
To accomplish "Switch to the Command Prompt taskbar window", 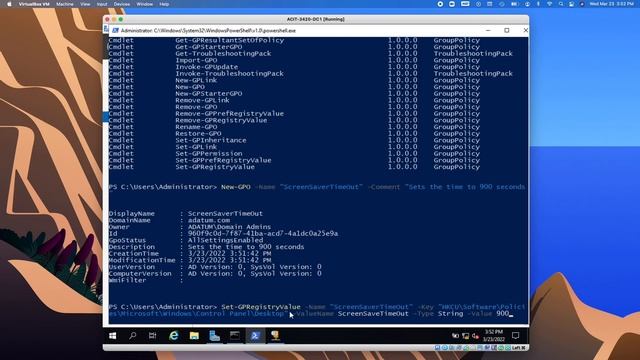I will pos(235,336).
